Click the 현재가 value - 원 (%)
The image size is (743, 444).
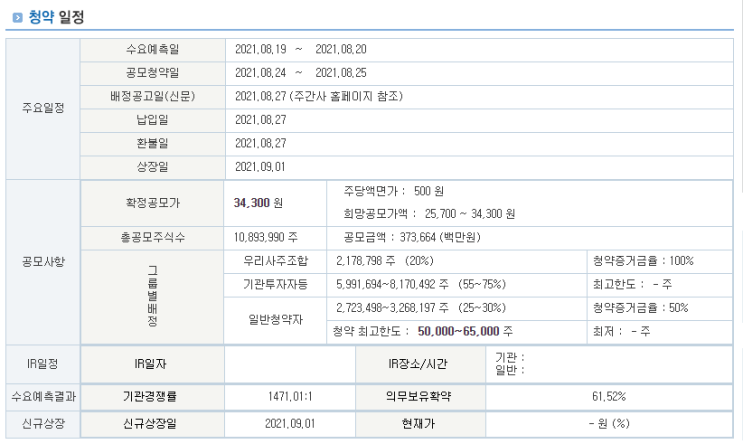609,424
